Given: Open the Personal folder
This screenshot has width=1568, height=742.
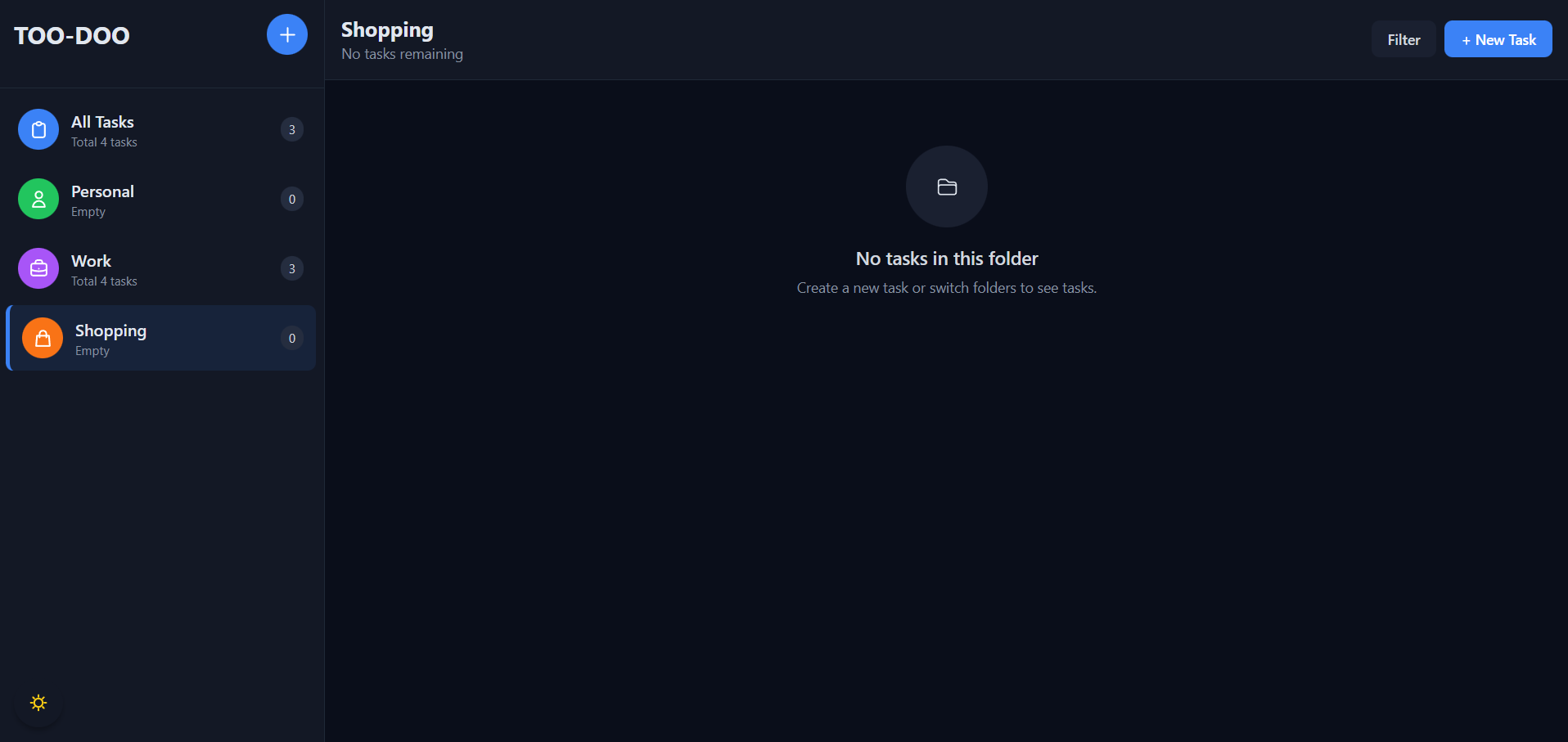Looking at the screenshot, I should (x=161, y=199).
